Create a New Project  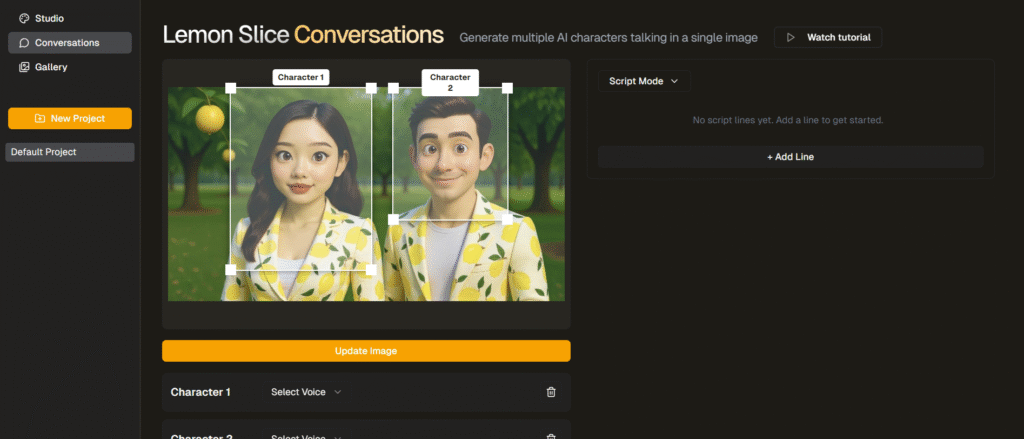[70, 118]
